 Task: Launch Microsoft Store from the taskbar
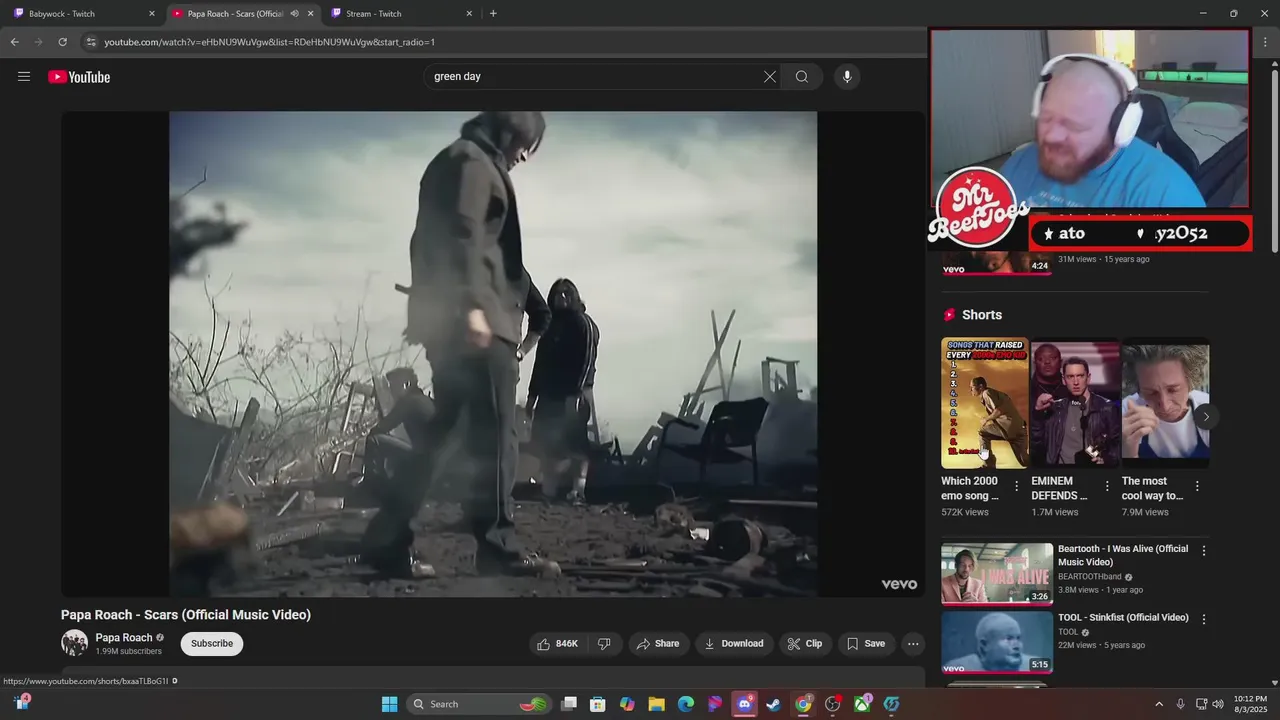pos(598,704)
